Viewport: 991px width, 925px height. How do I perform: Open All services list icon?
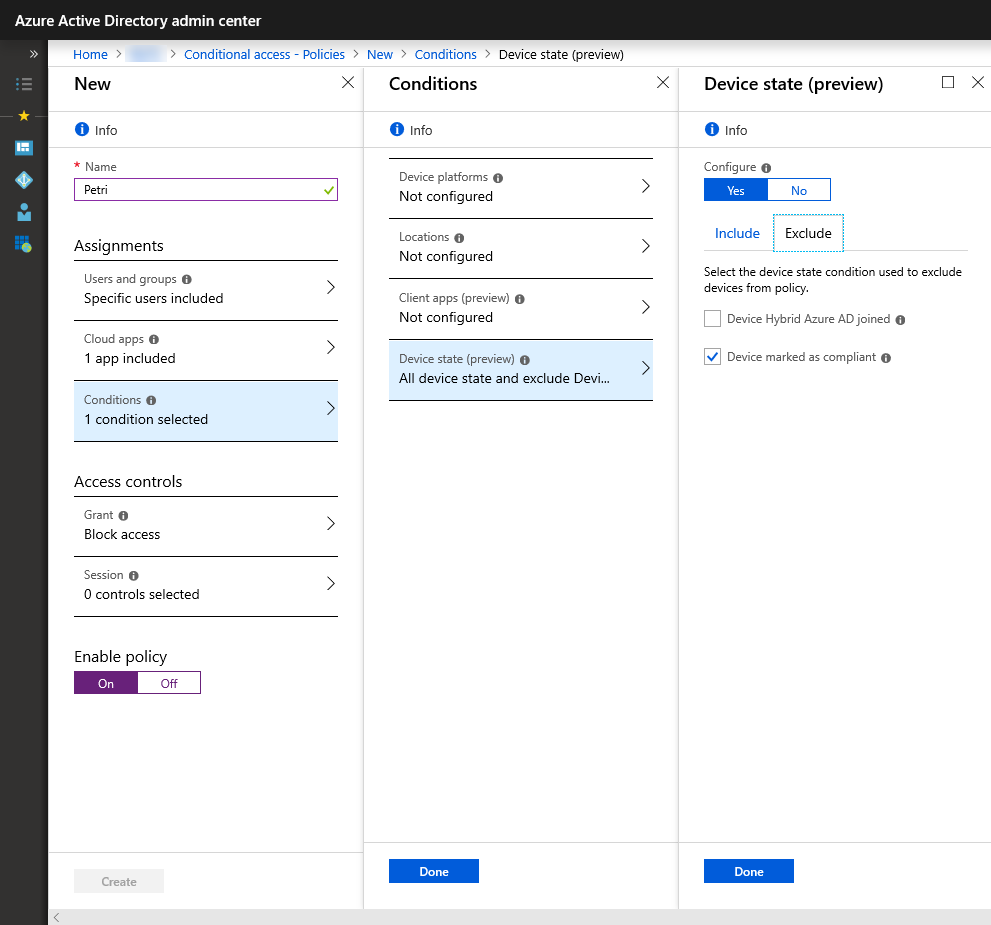[x=24, y=84]
